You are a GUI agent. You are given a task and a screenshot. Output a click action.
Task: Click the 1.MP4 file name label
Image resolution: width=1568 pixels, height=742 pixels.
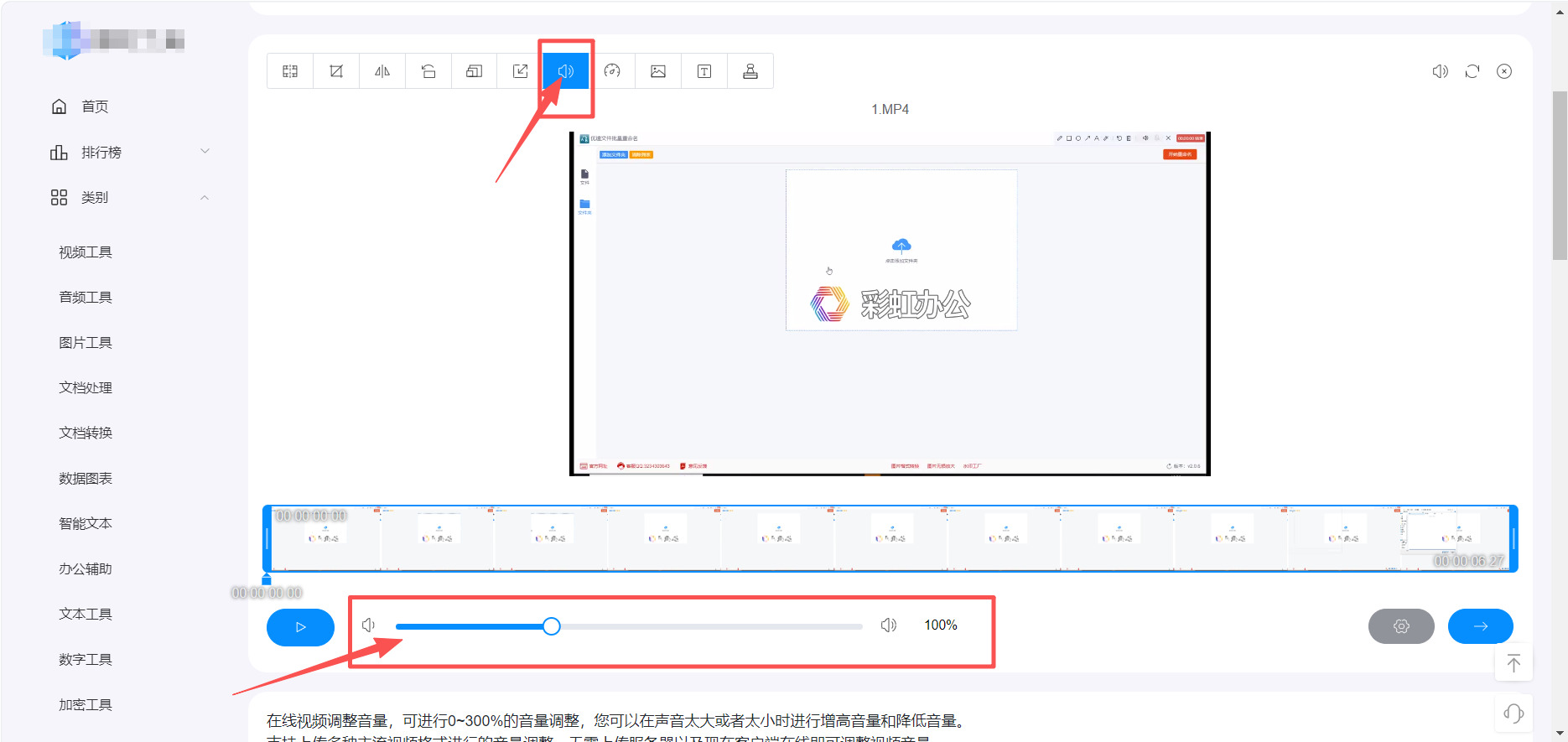(890, 110)
